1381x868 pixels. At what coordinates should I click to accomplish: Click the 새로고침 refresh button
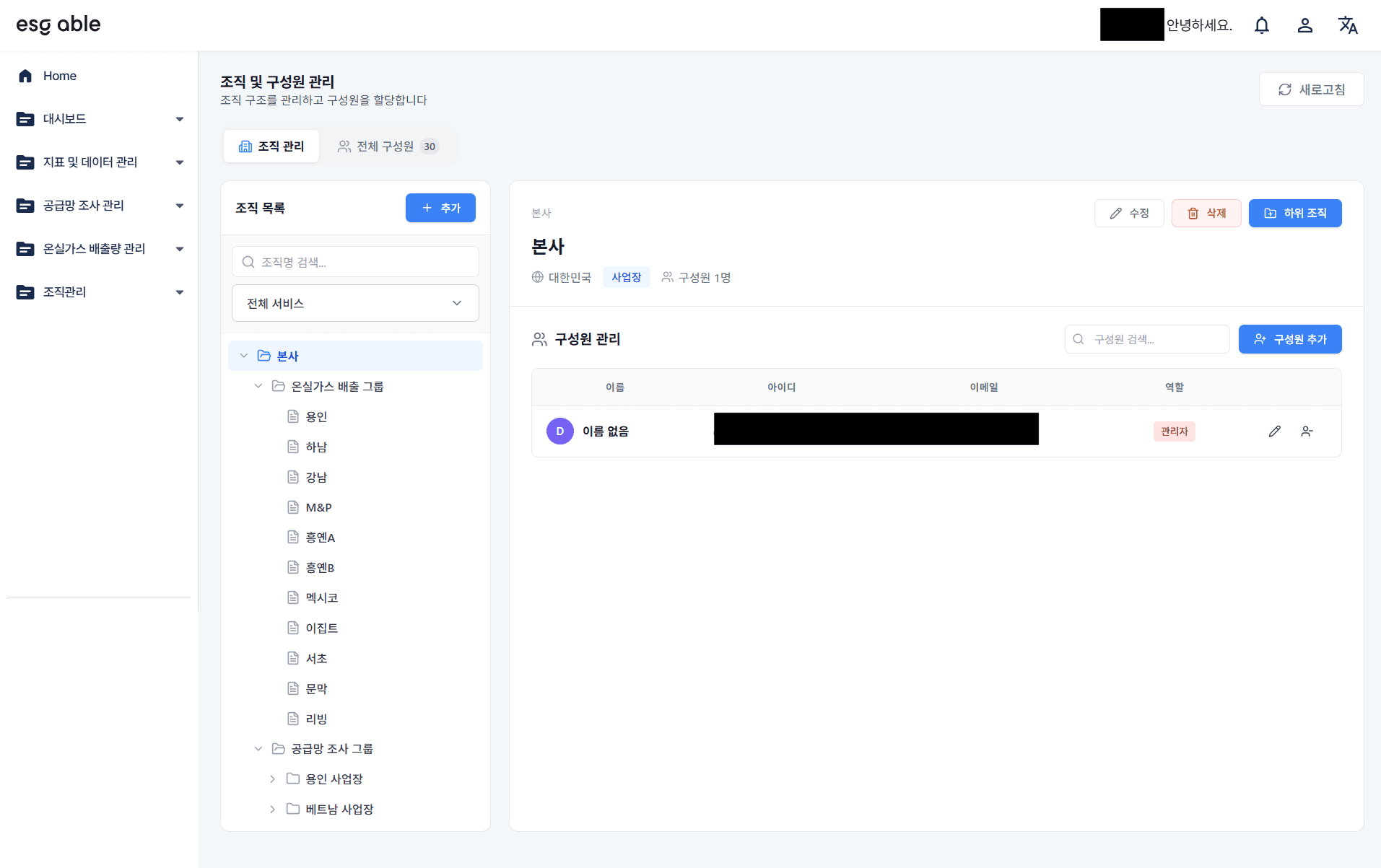1311,89
